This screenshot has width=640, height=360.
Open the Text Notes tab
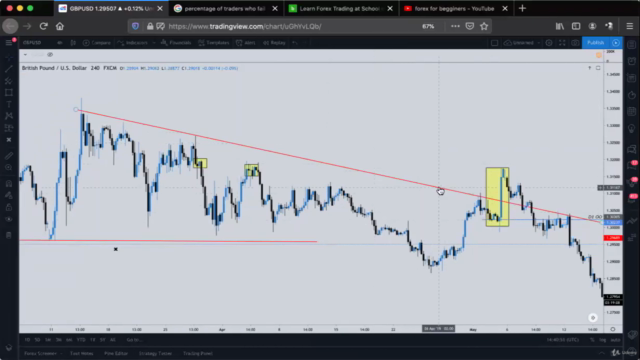click(82, 353)
